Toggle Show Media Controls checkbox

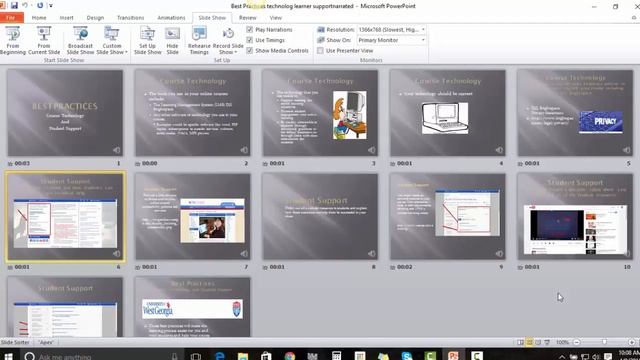click(250, 51)
